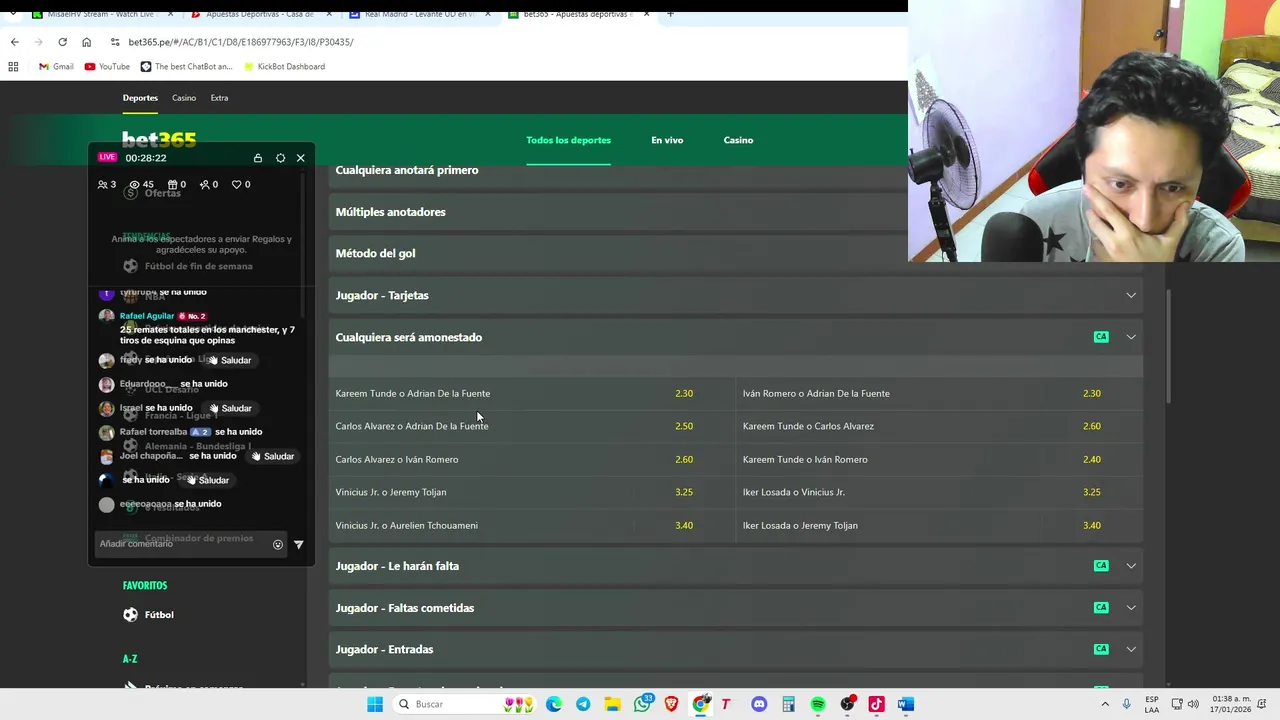Image resolution: width=1280 pixels, height=720 pixels.
Task: Click CA badge on Jugador - Le harán falta
Action: (1101, 566)
